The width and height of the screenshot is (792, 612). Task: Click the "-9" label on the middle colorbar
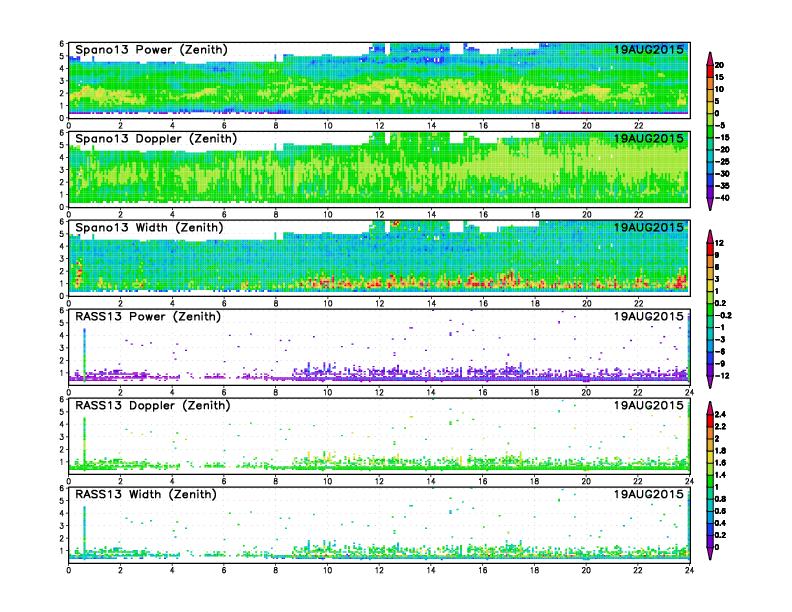click(720, 364)
